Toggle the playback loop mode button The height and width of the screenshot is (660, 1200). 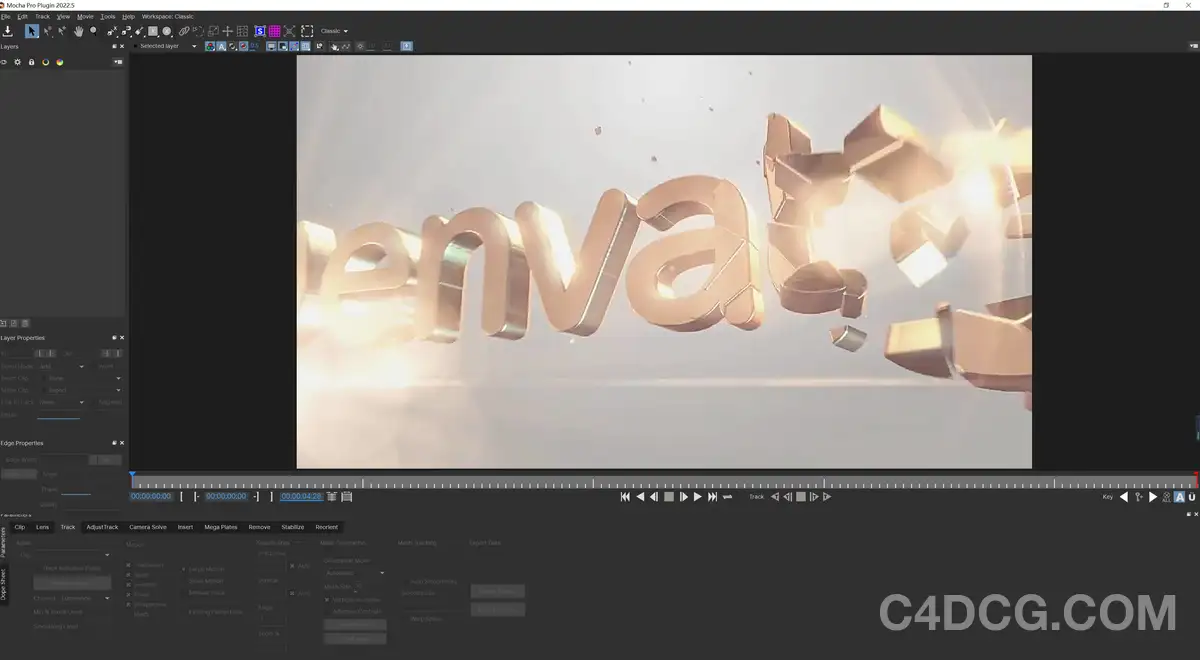pyautogui.click(x=728, y=496)
